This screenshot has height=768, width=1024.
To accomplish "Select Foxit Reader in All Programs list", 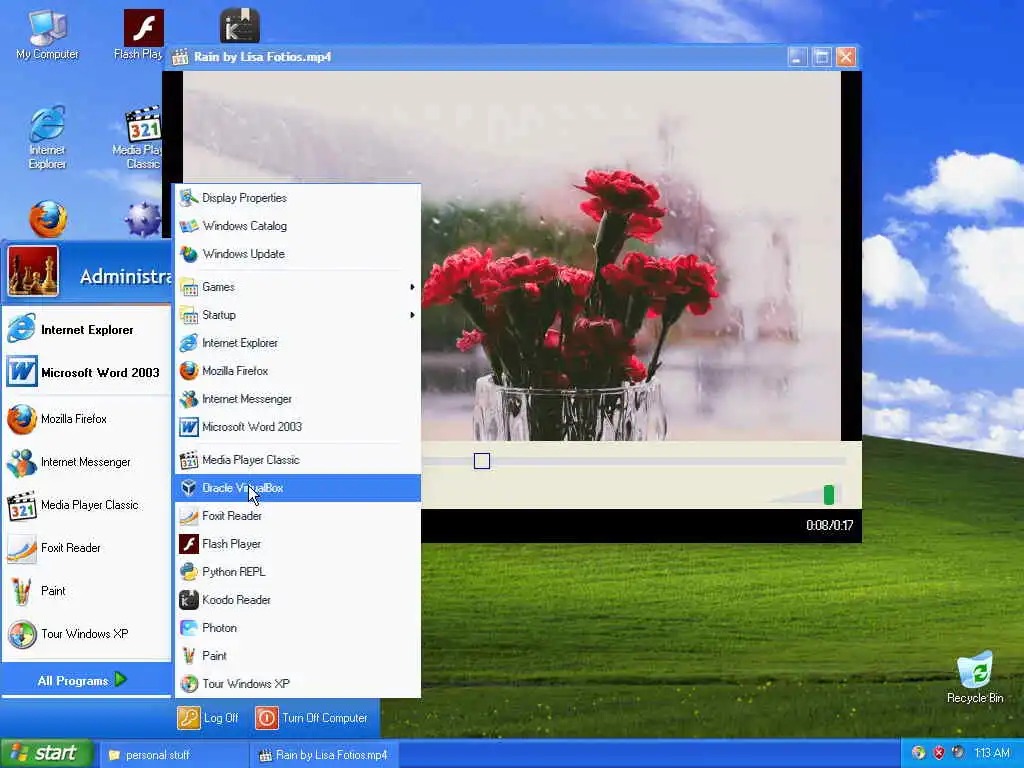I will coord(298,516).
